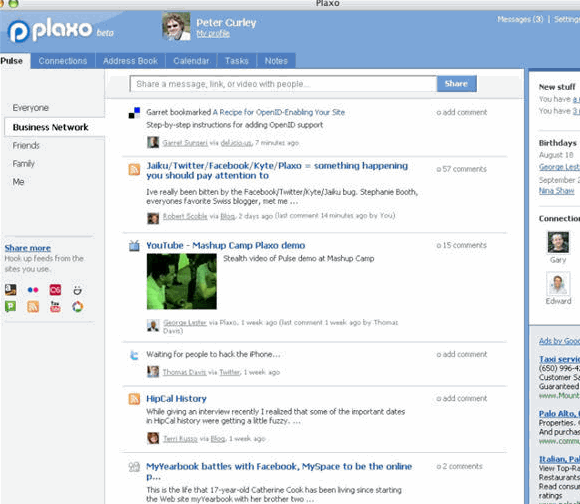Open YouTube - Mashup Camp Plaxo demo
The height and width of the screenshot is (504, 580).
pos(226,246)
